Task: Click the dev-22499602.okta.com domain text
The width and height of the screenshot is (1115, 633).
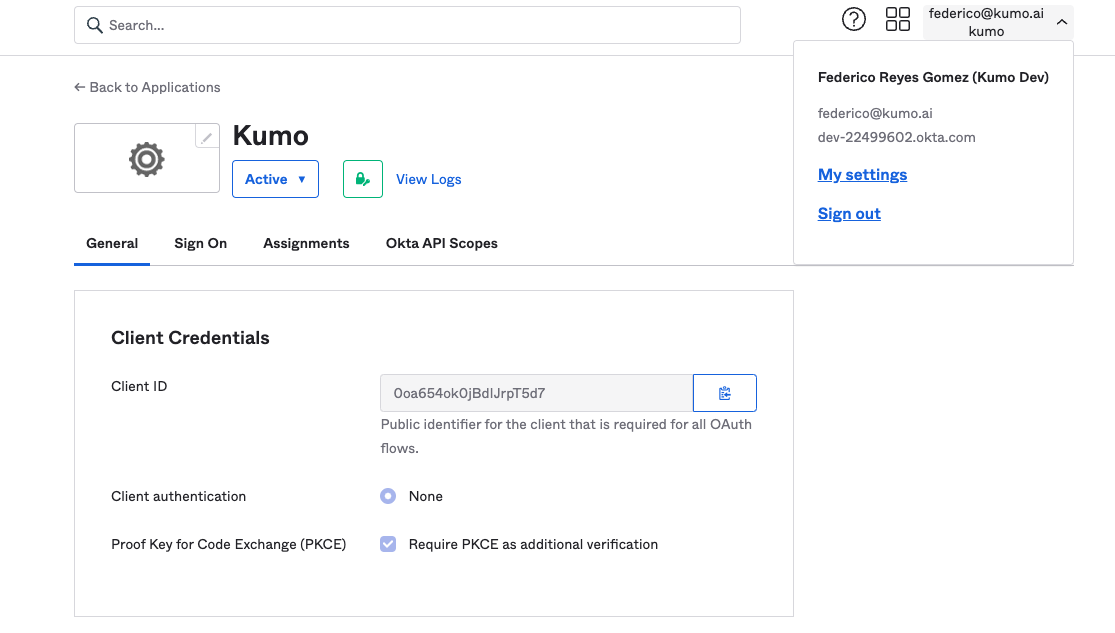Action: click(896, 137)
